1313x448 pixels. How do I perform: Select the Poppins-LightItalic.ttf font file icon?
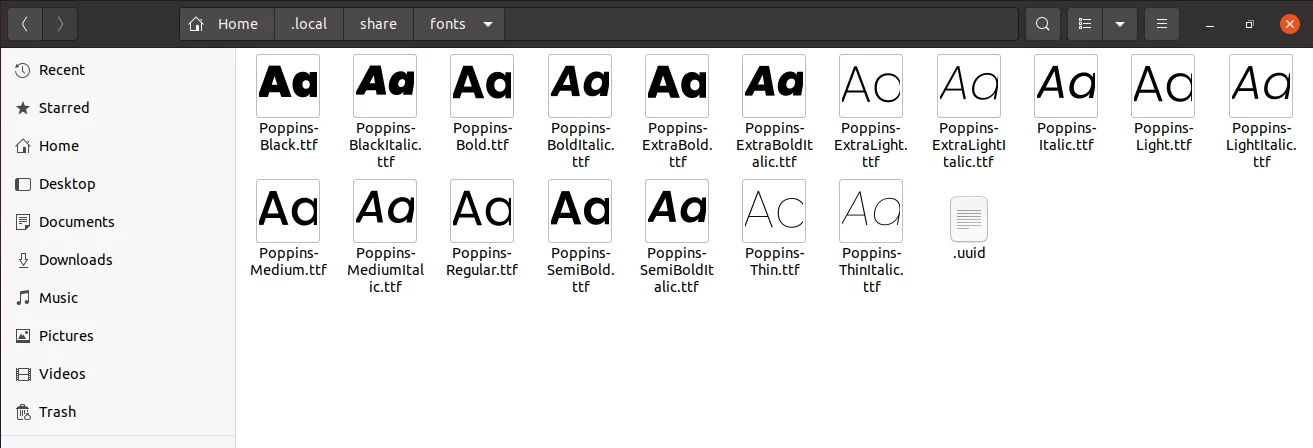tap(1261, 86)
